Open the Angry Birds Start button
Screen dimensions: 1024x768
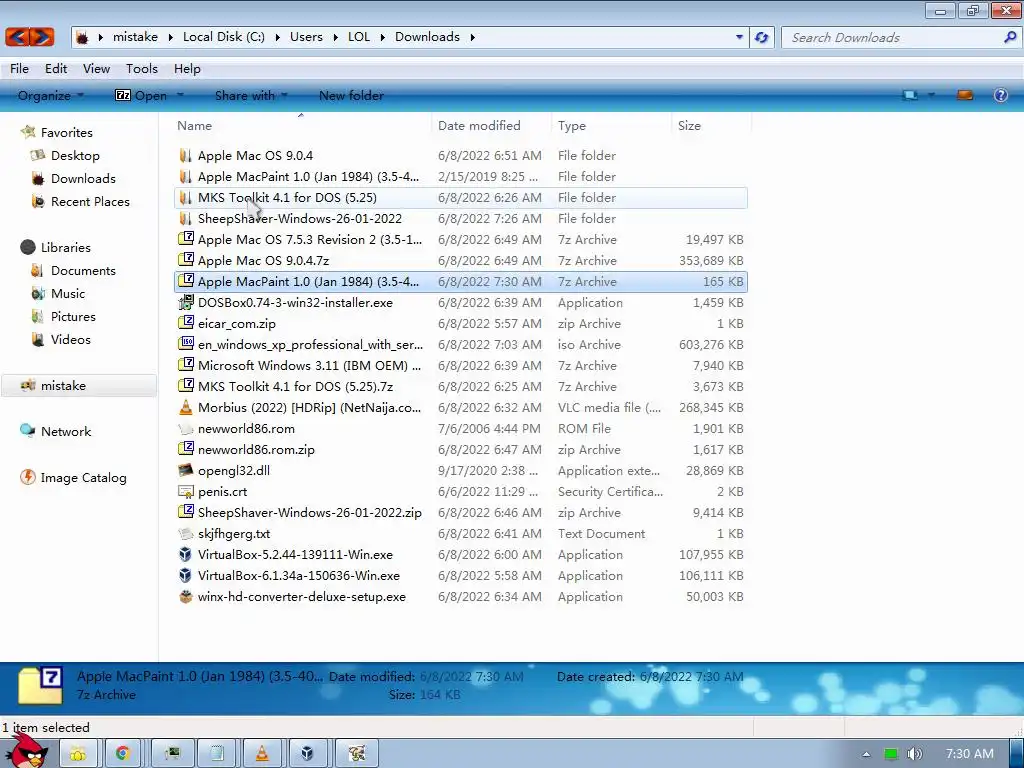pyautogui.click(x=26, y=751)
